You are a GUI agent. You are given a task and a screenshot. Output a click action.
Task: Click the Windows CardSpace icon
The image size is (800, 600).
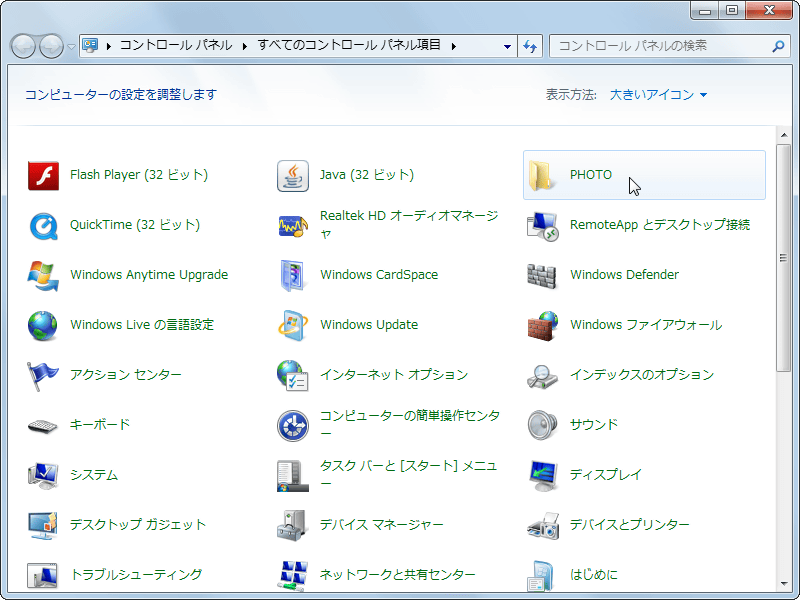click(x=293, y=276)
